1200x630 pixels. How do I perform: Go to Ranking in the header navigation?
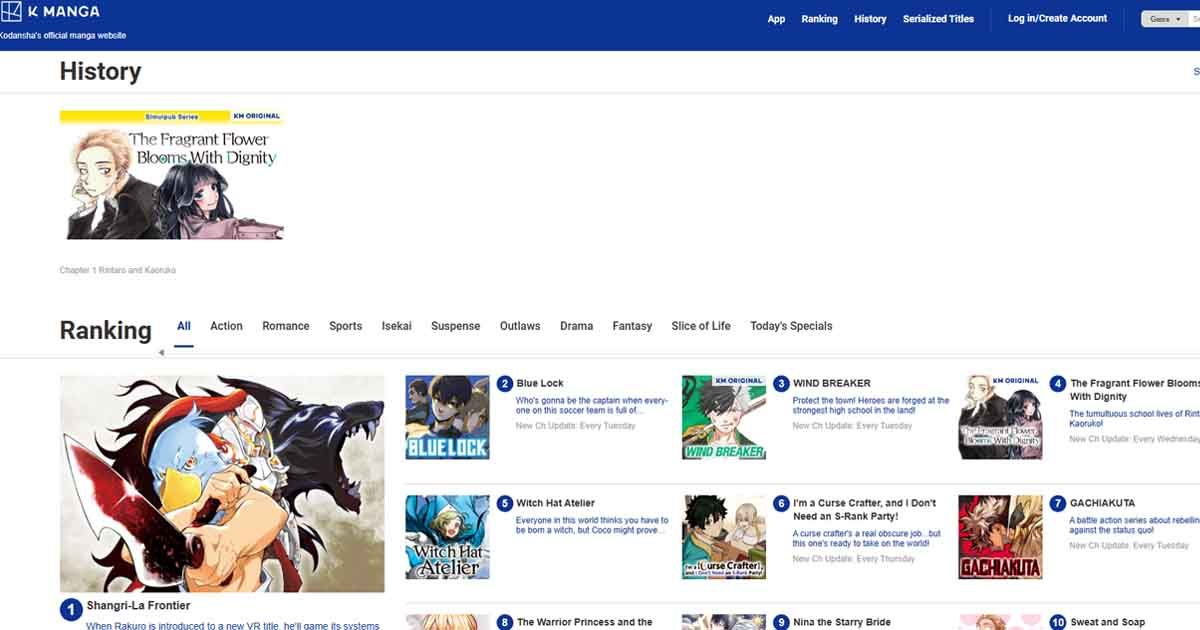point(819,19)
